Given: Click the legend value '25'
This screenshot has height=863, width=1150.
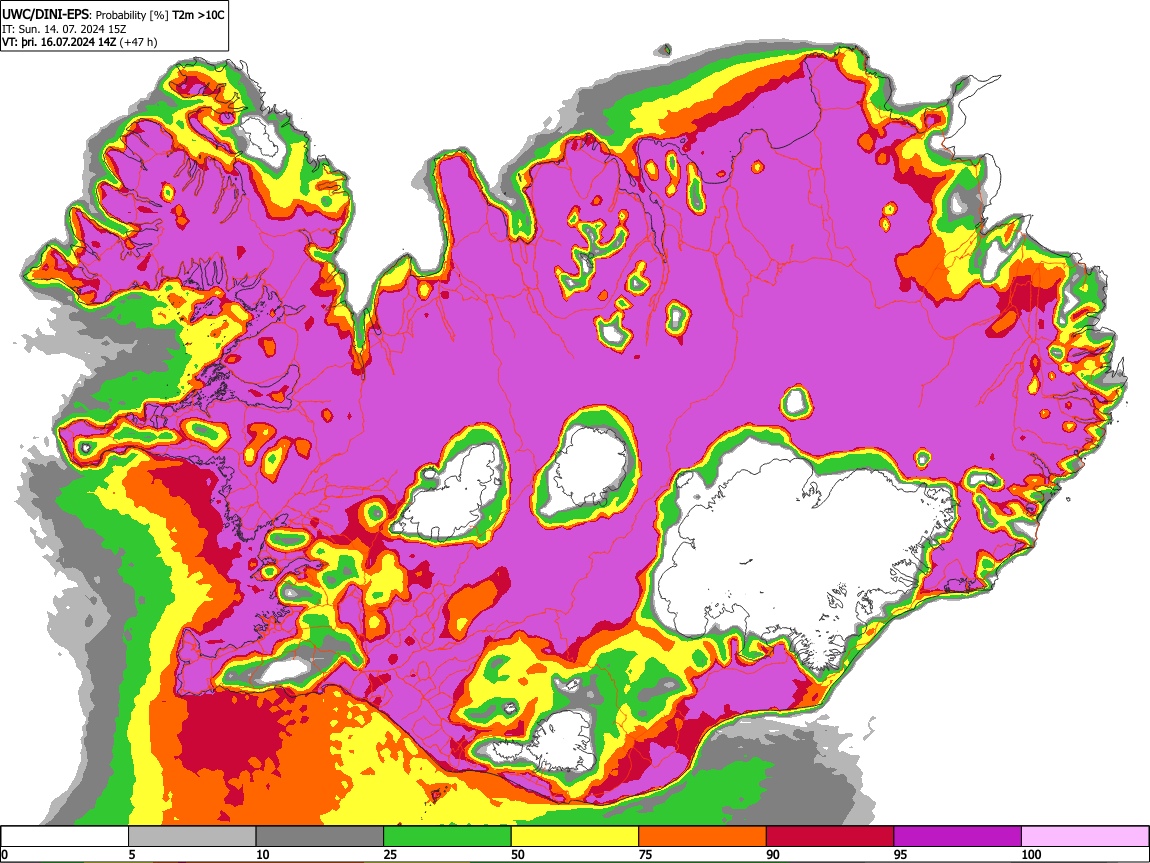Looking at the screenshot, I should click(x=390, y=854).
